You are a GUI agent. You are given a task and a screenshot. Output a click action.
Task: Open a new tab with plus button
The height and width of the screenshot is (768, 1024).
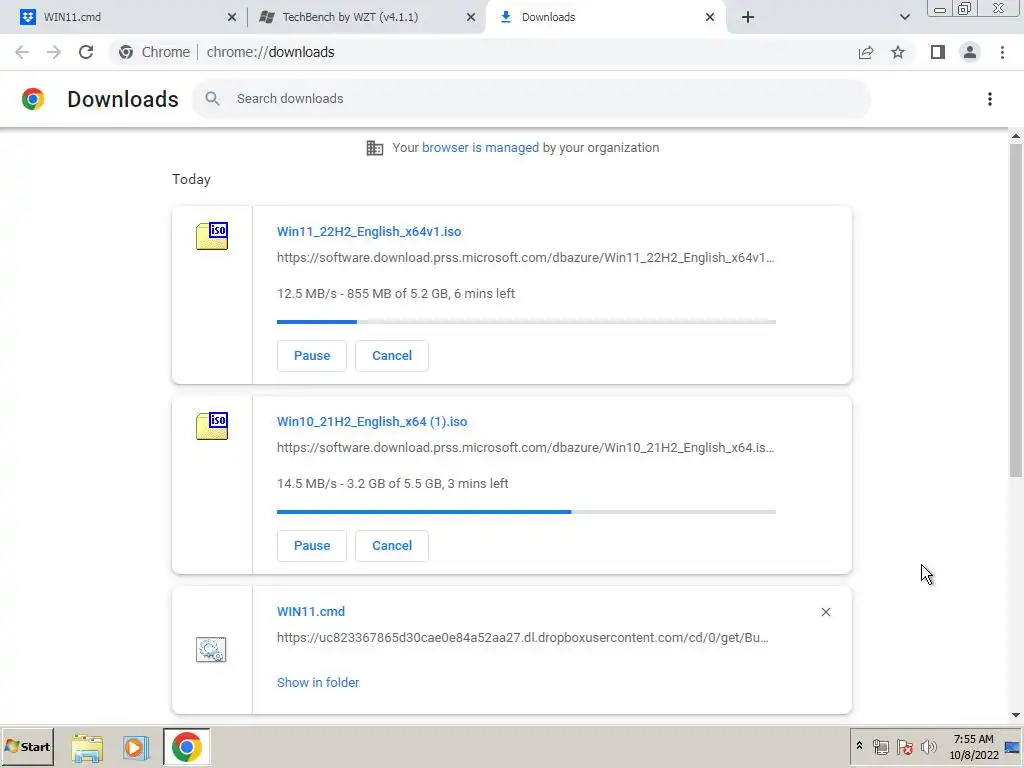(748, 17)
